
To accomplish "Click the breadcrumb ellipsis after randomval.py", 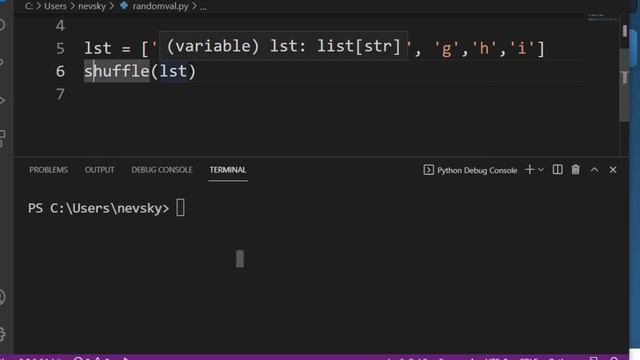I will [x=203, y=7].
